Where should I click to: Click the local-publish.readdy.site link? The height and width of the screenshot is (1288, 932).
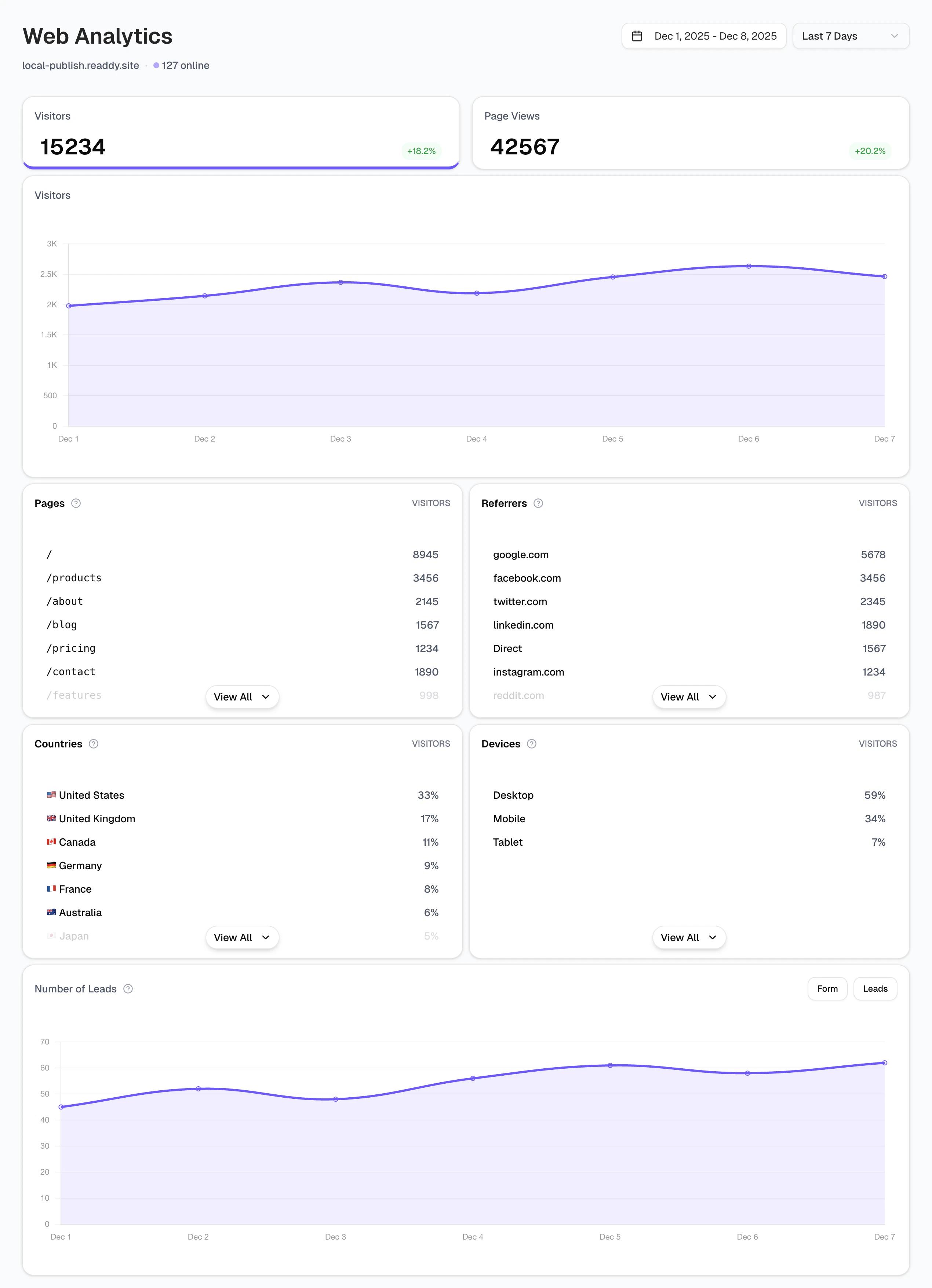[81, 65]
